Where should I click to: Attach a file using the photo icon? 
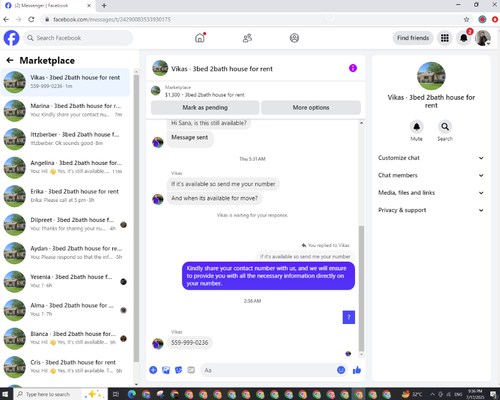pyautogui.click(x=166, y=370)
